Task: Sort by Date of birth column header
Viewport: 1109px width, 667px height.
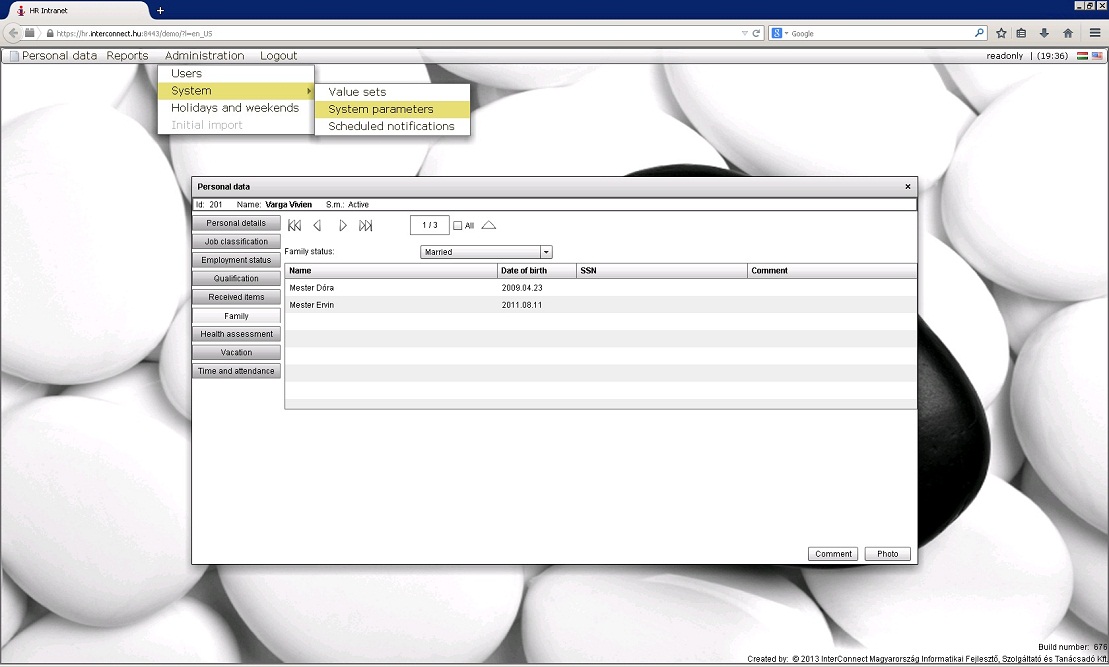Action: point(537,270)
